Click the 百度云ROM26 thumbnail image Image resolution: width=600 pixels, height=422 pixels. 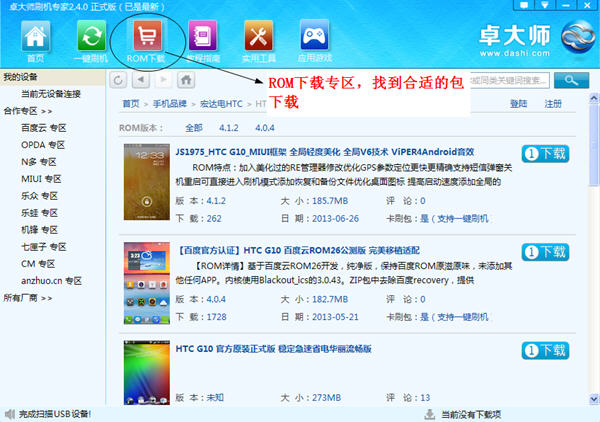pyautogui.click(x=147, y=283)
